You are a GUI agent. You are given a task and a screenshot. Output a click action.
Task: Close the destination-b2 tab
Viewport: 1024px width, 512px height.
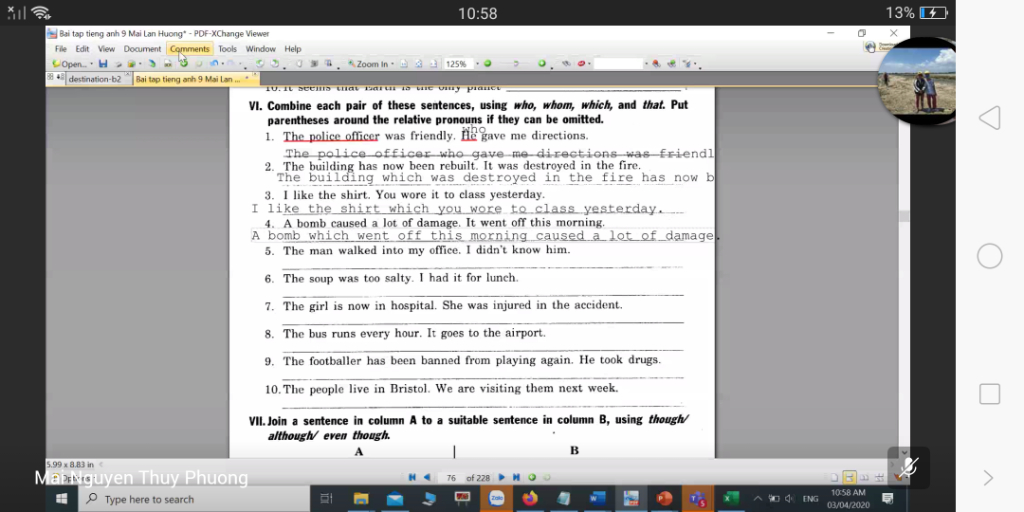coord(127,76)
